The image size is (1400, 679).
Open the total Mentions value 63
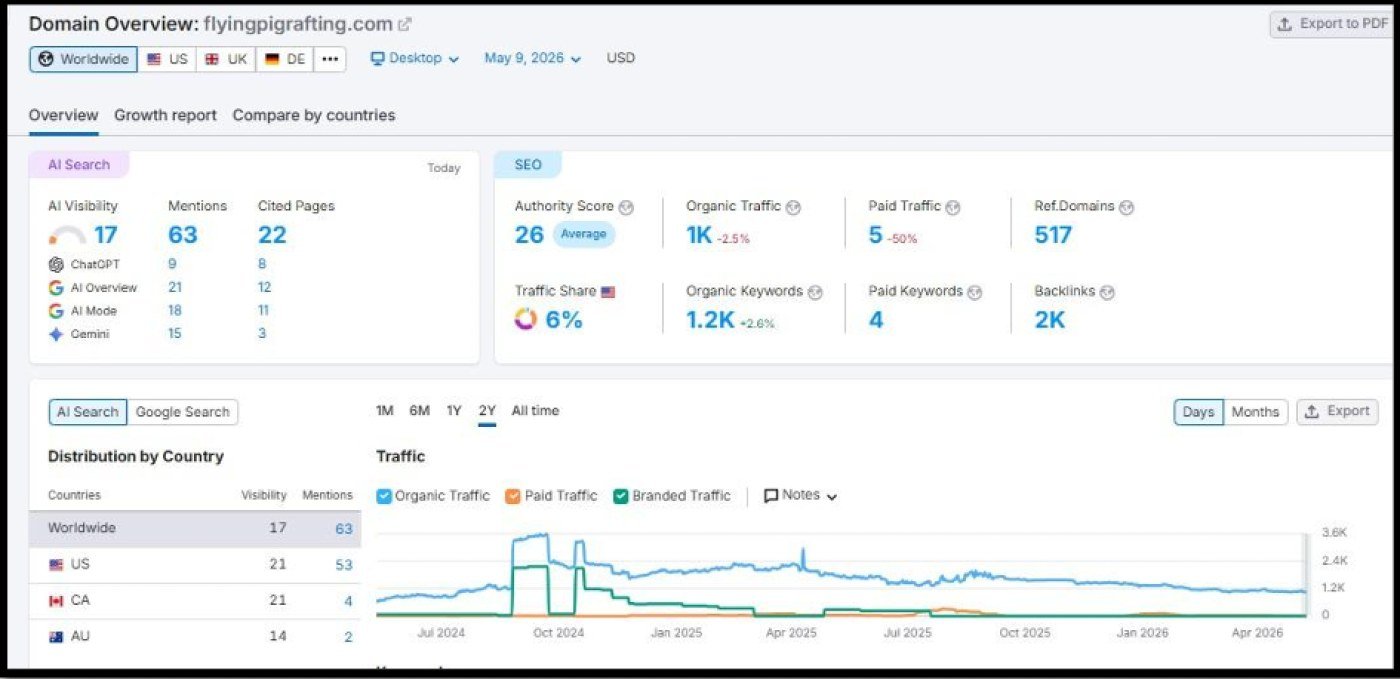(183, 235)
